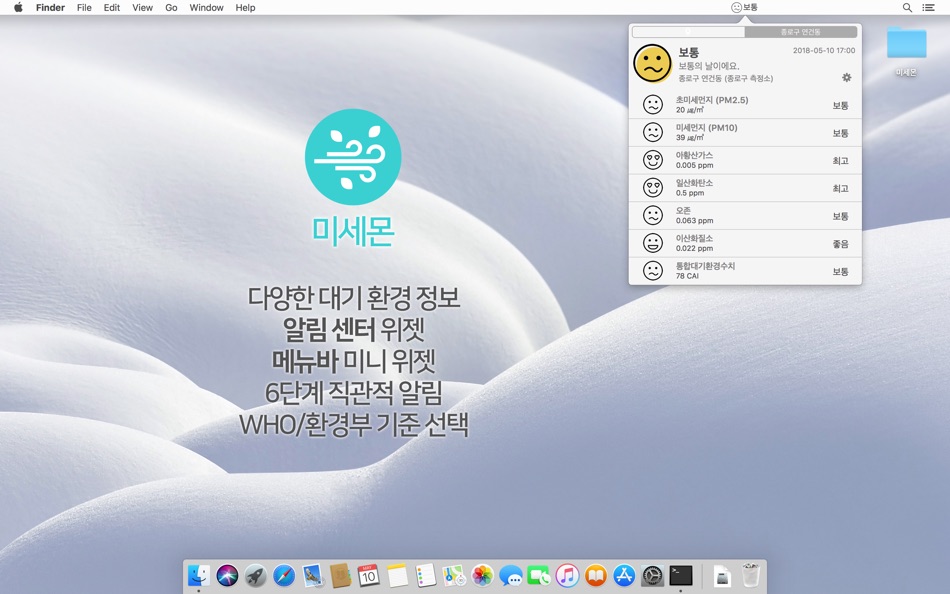
Task: Launch Siri from the Dock
Action: 227,575
